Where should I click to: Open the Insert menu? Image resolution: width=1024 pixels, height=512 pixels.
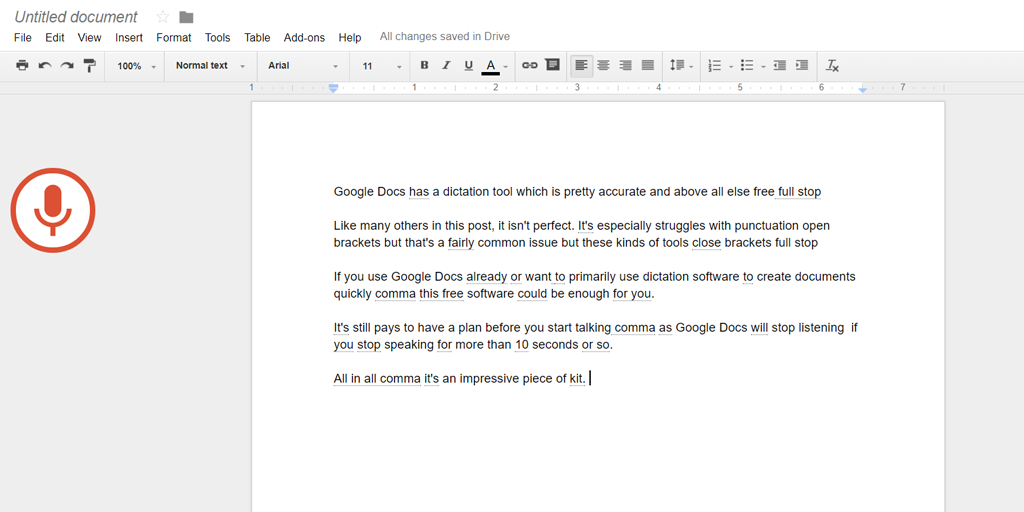tap(129, 37)
